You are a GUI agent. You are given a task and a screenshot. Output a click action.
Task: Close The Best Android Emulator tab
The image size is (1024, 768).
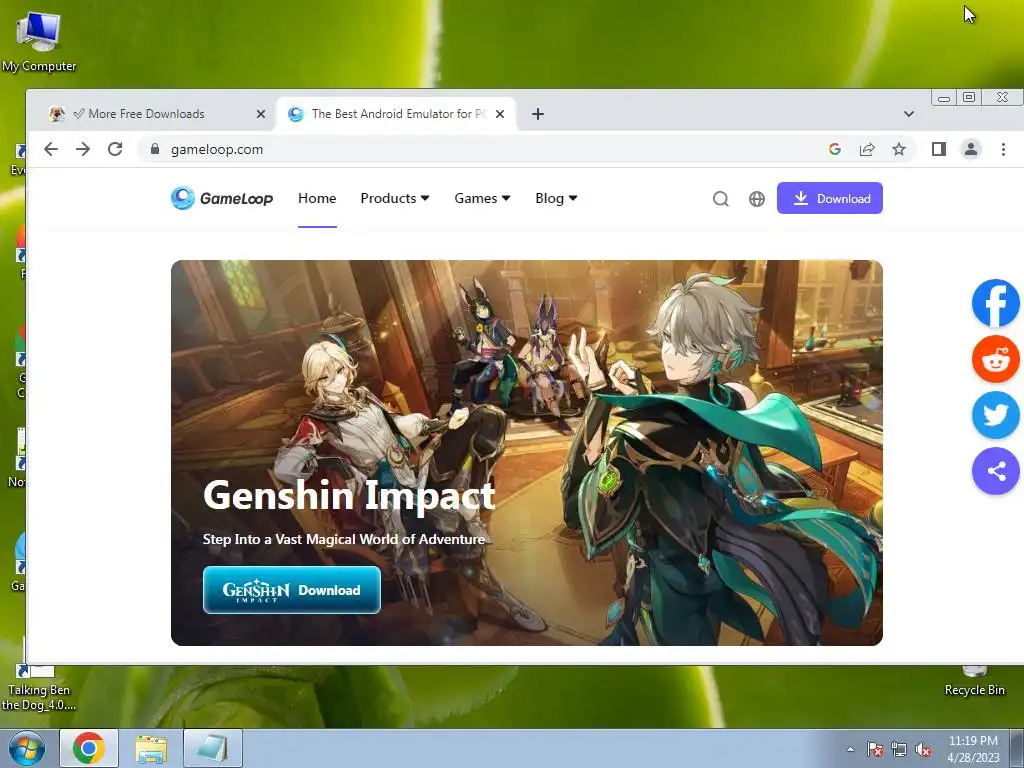point(500,114)
